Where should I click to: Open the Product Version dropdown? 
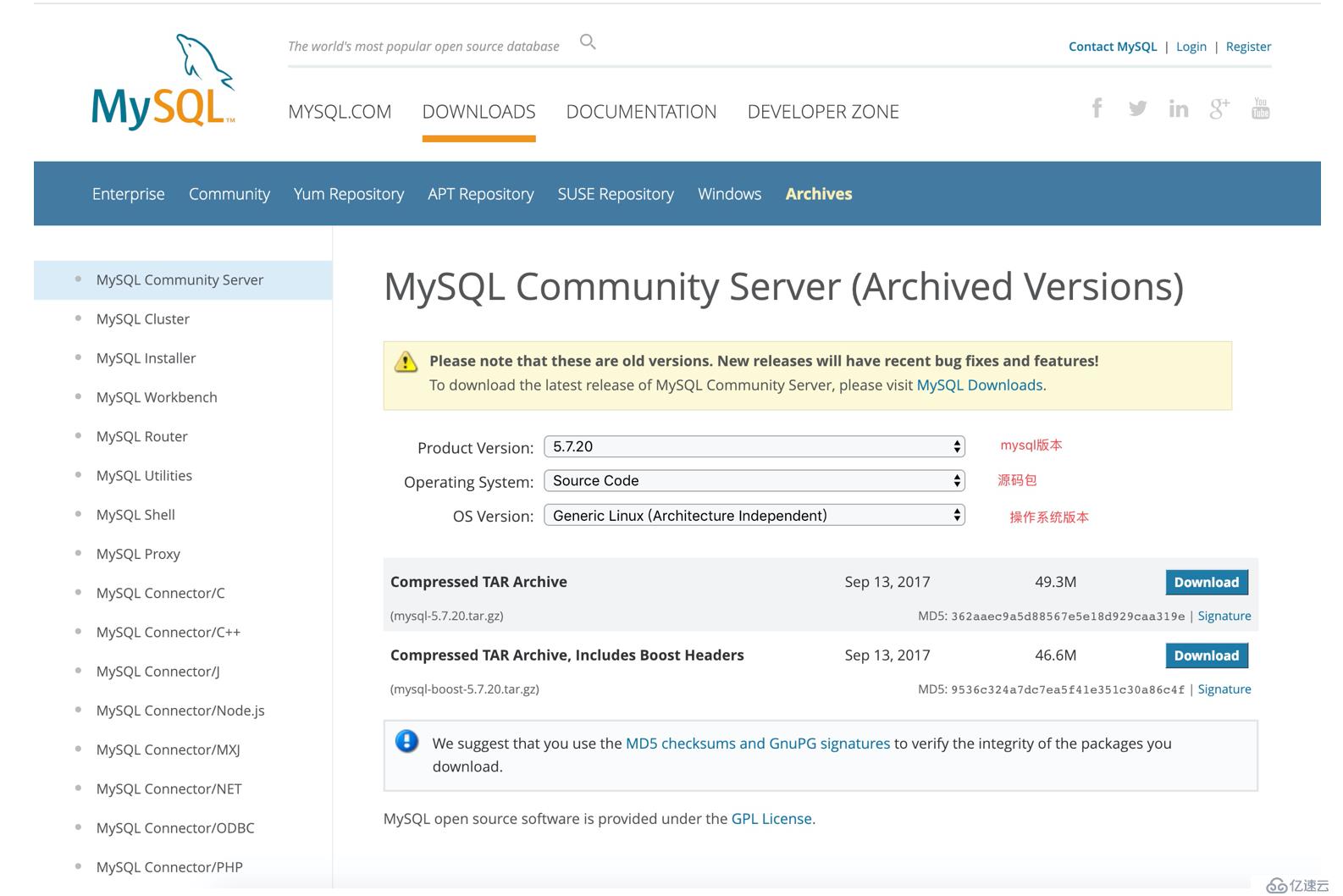tap(754, 446)
